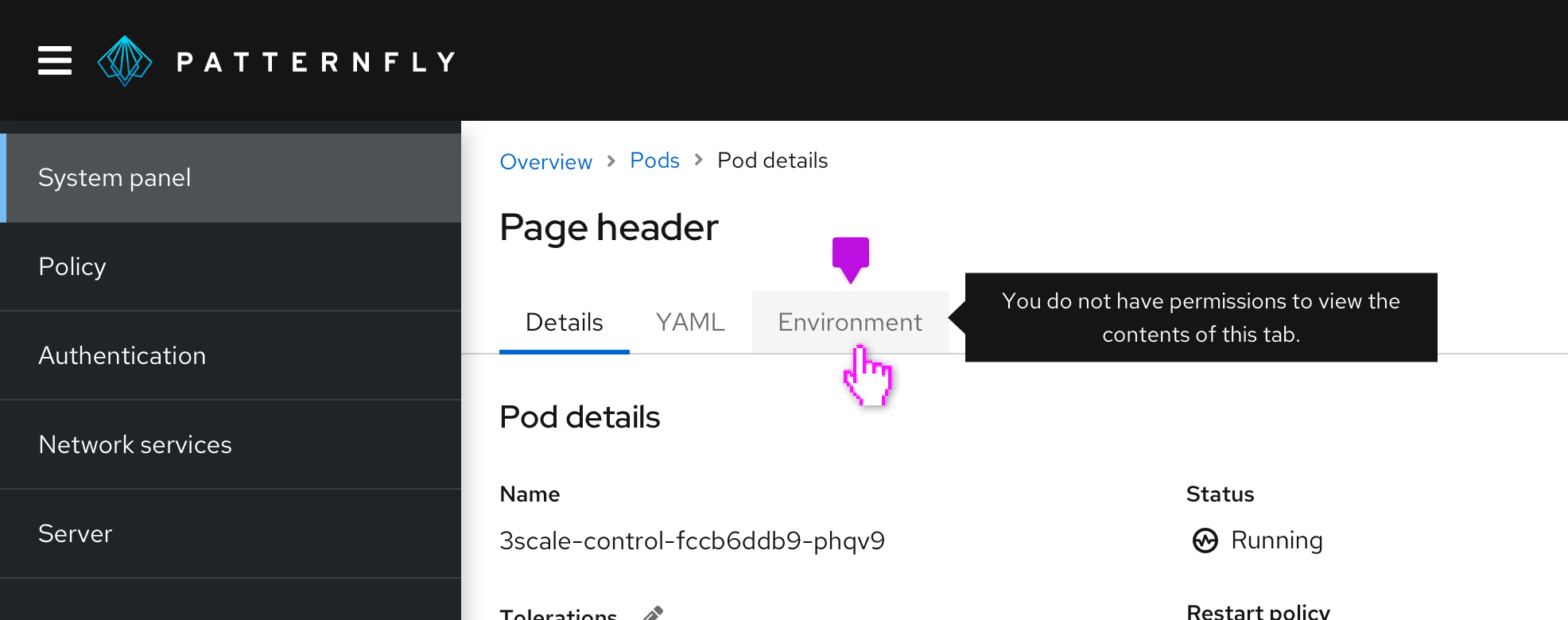Click the permissions tooltip message
Screen dimensions: 1568x620
1201,318
